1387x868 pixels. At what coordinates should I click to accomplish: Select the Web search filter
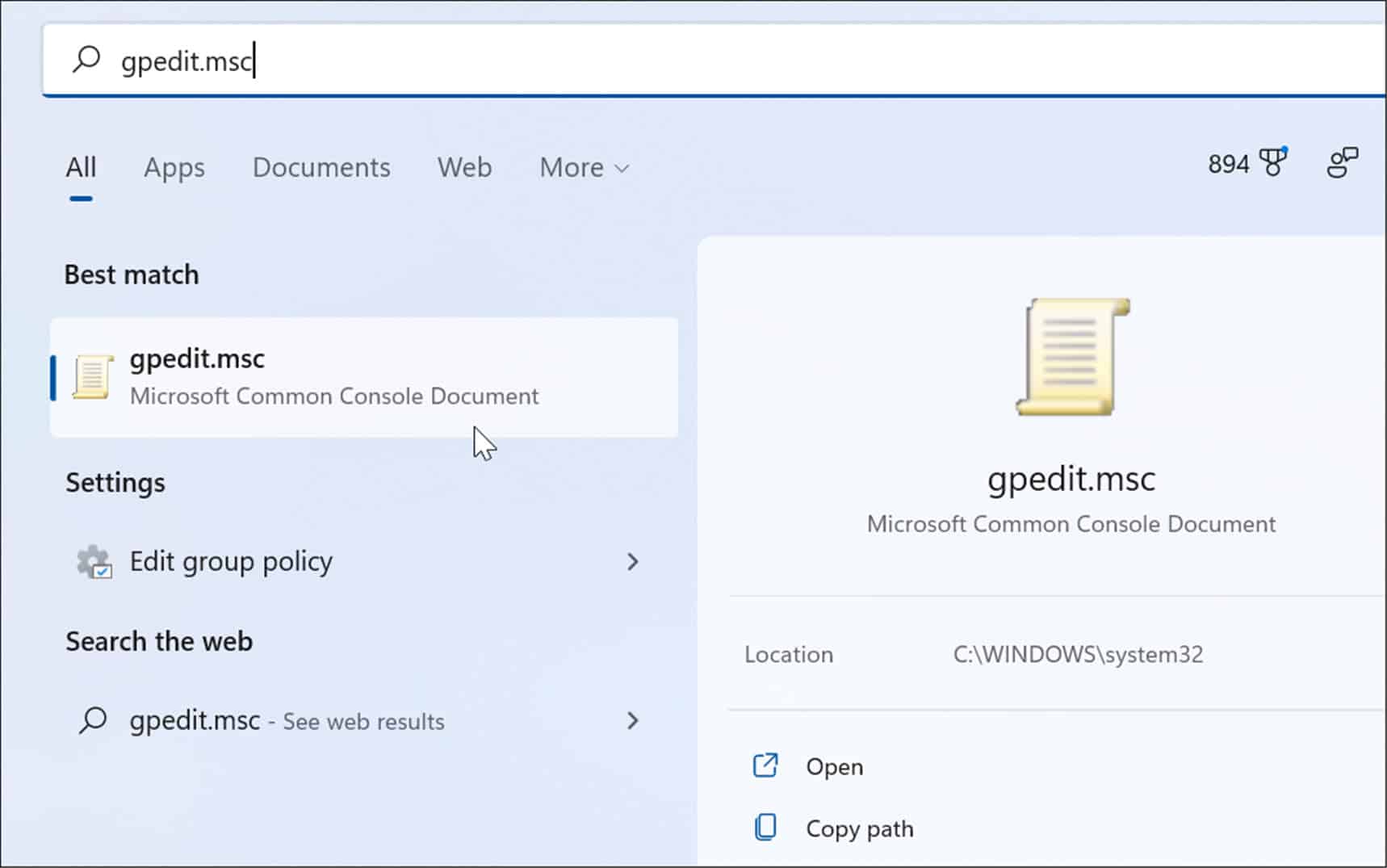coord(464,168)
